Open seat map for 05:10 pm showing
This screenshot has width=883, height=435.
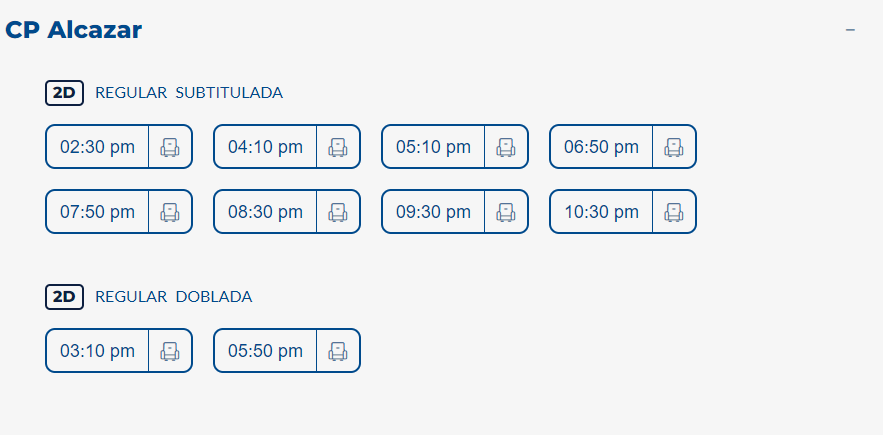click(506, 147)
